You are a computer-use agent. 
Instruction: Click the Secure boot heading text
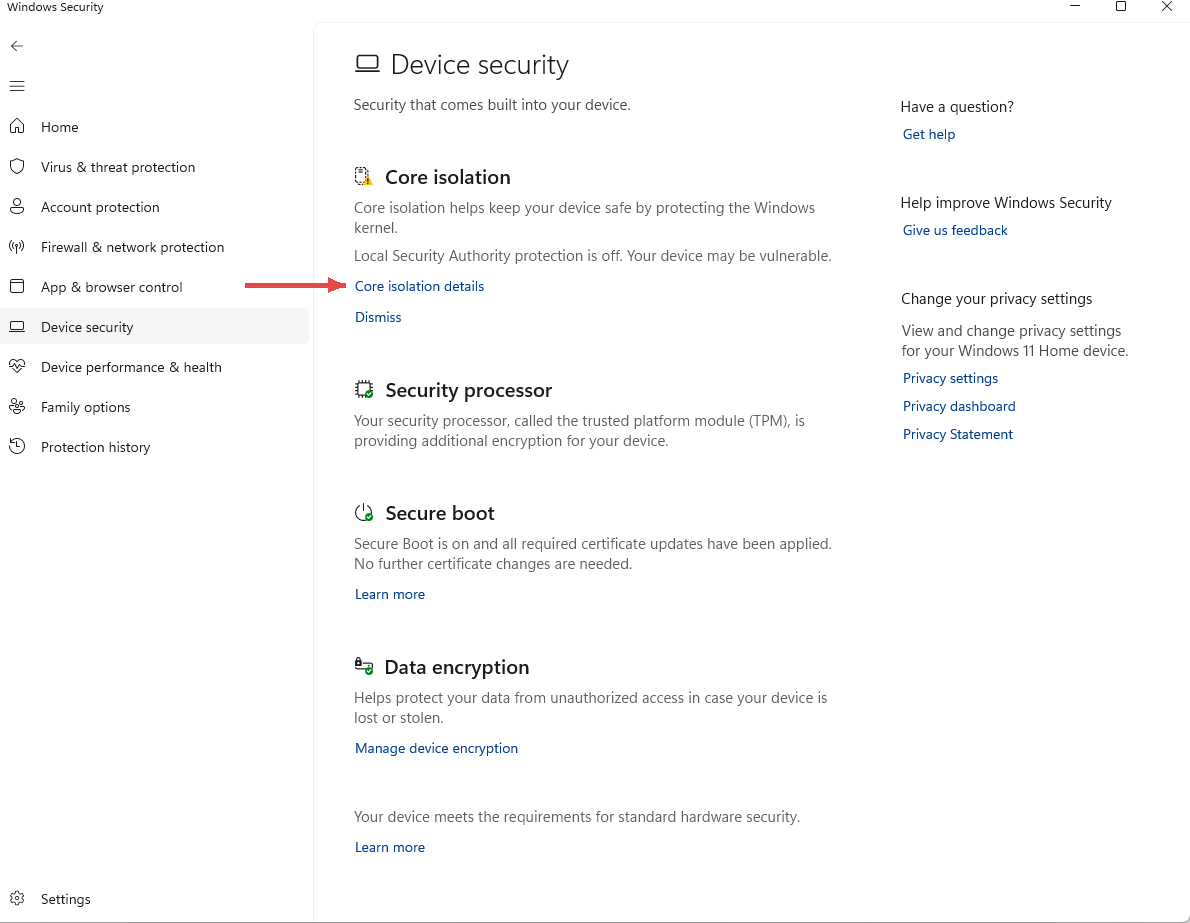[439, 513]
